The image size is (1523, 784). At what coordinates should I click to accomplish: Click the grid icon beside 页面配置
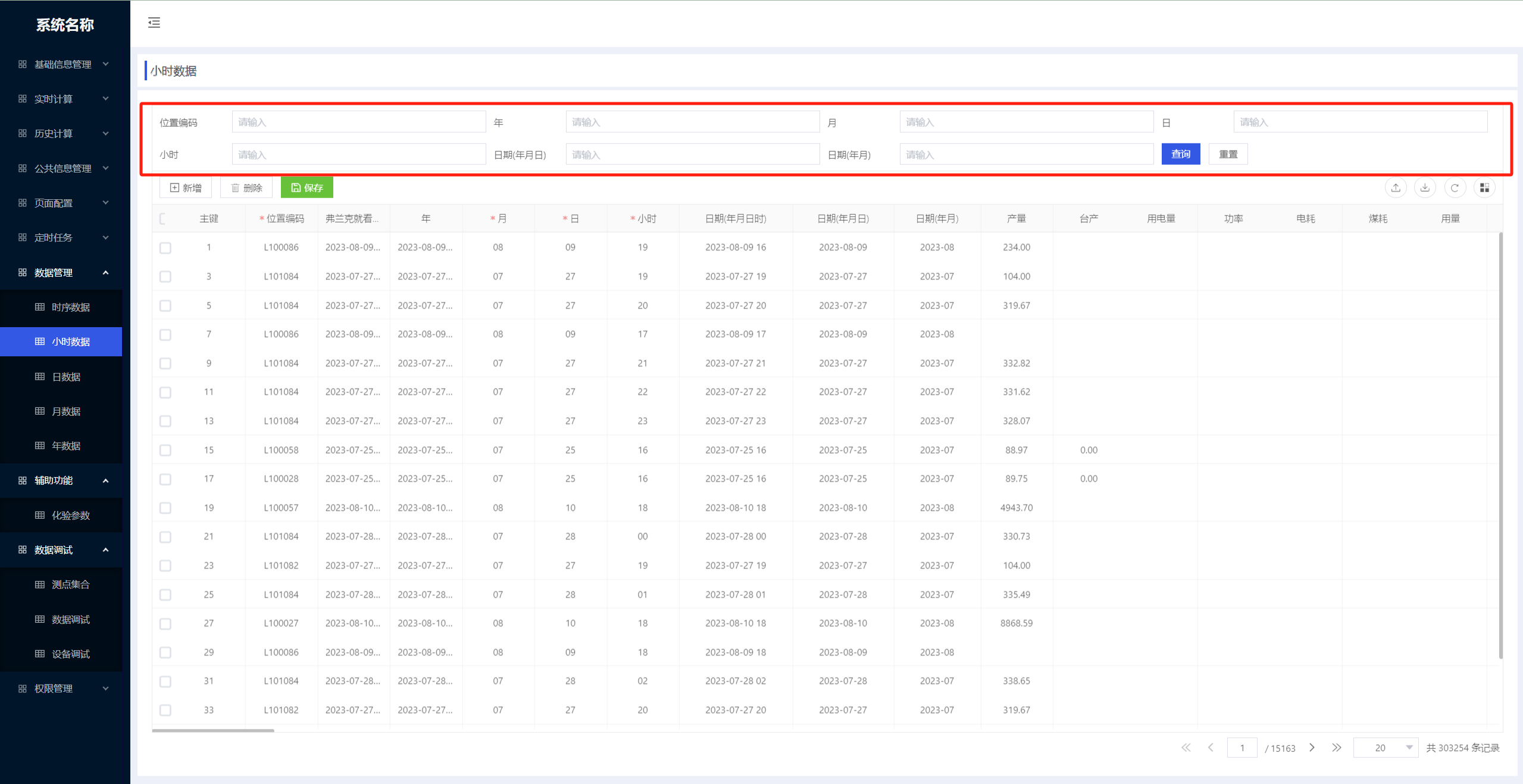pyautogui.click(x=23, y=203)
